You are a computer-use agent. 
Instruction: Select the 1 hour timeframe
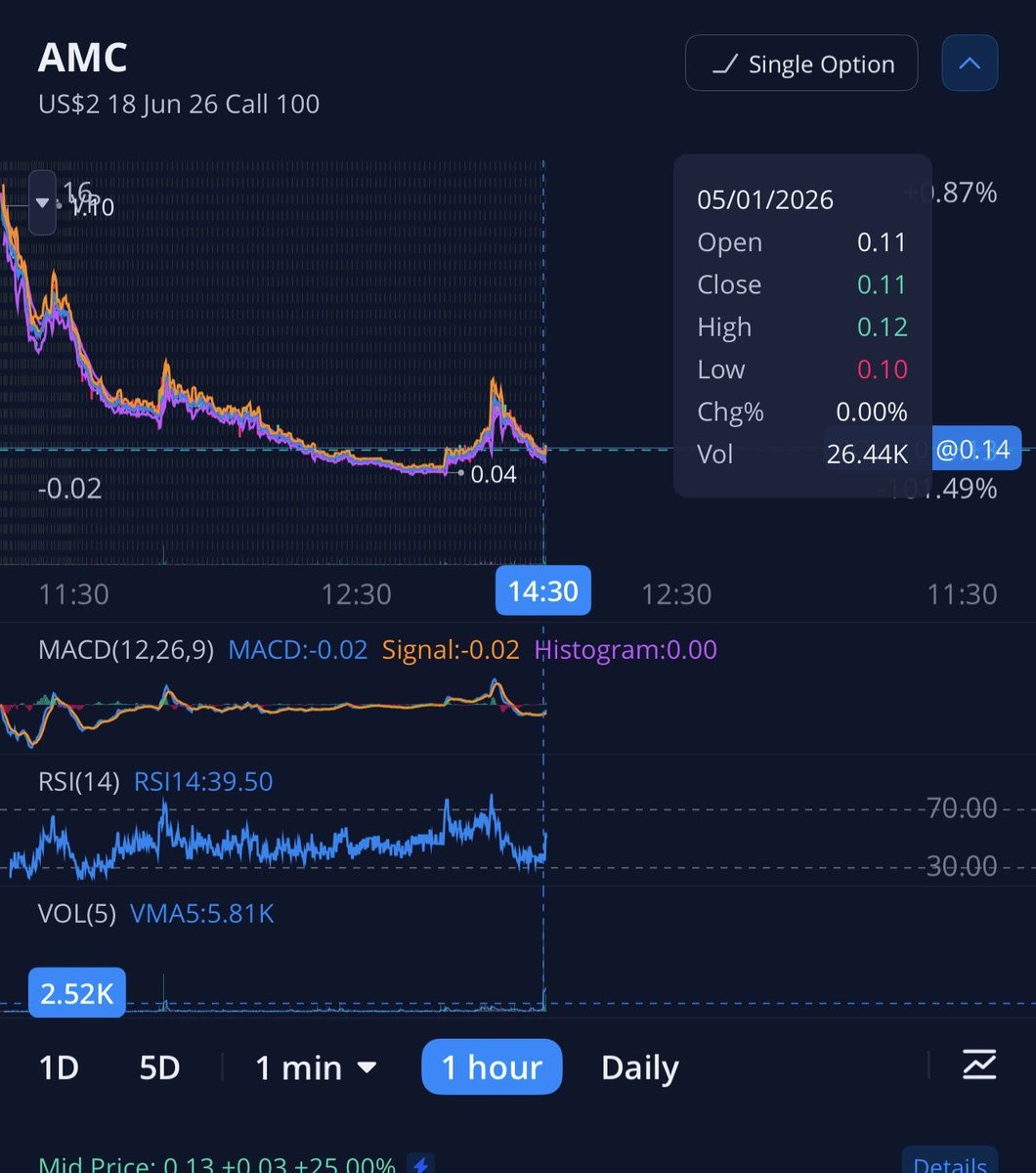pyautogui.click(x=492, y=1067)
